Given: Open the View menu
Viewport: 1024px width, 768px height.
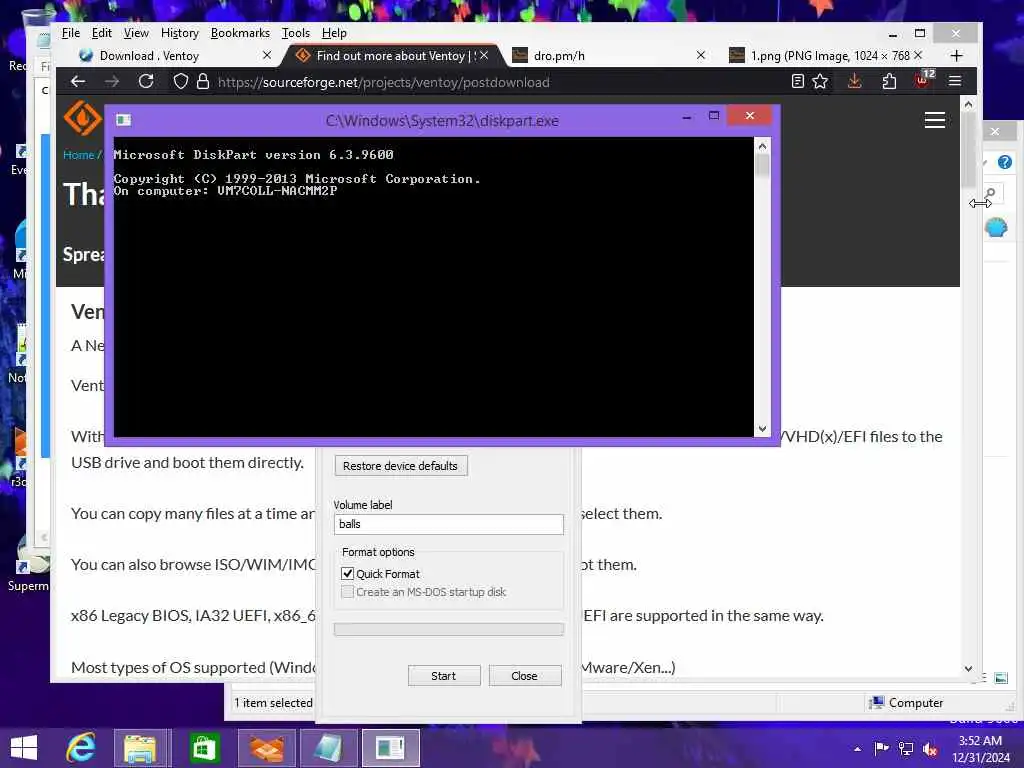Looking at the screenshot, I should pos(136,33).
